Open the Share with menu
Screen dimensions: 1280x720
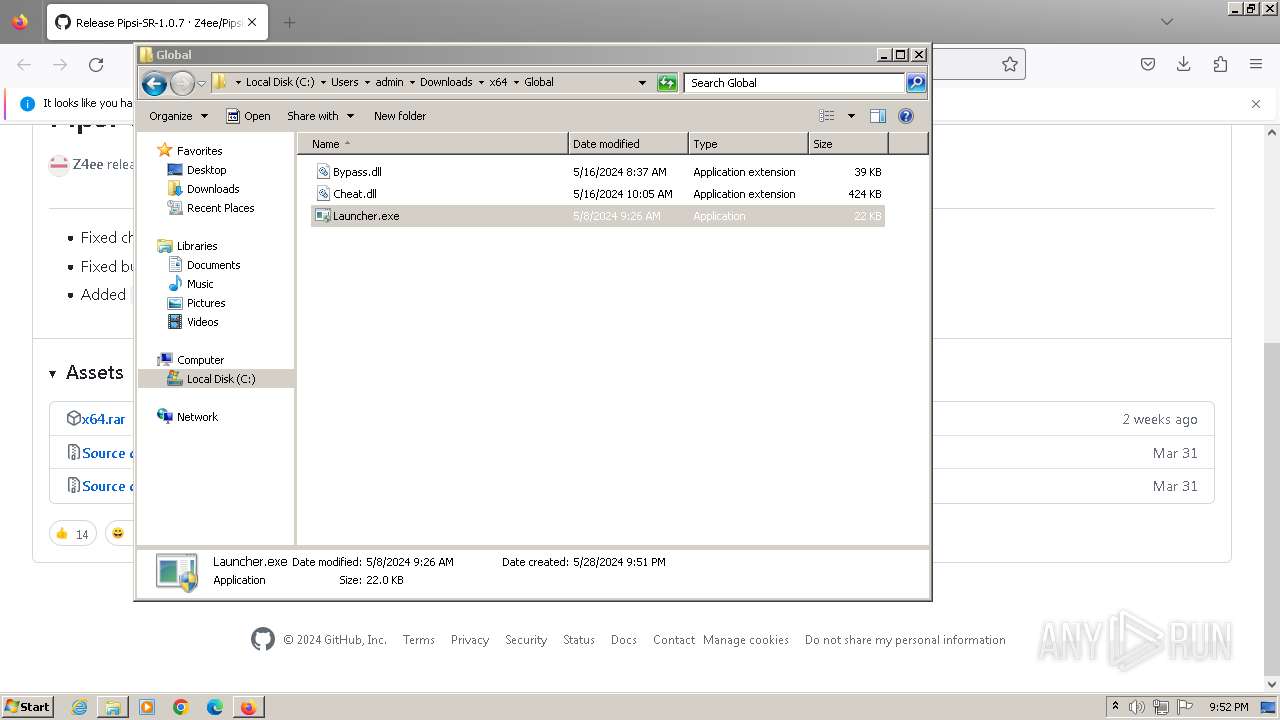(320, 116)
